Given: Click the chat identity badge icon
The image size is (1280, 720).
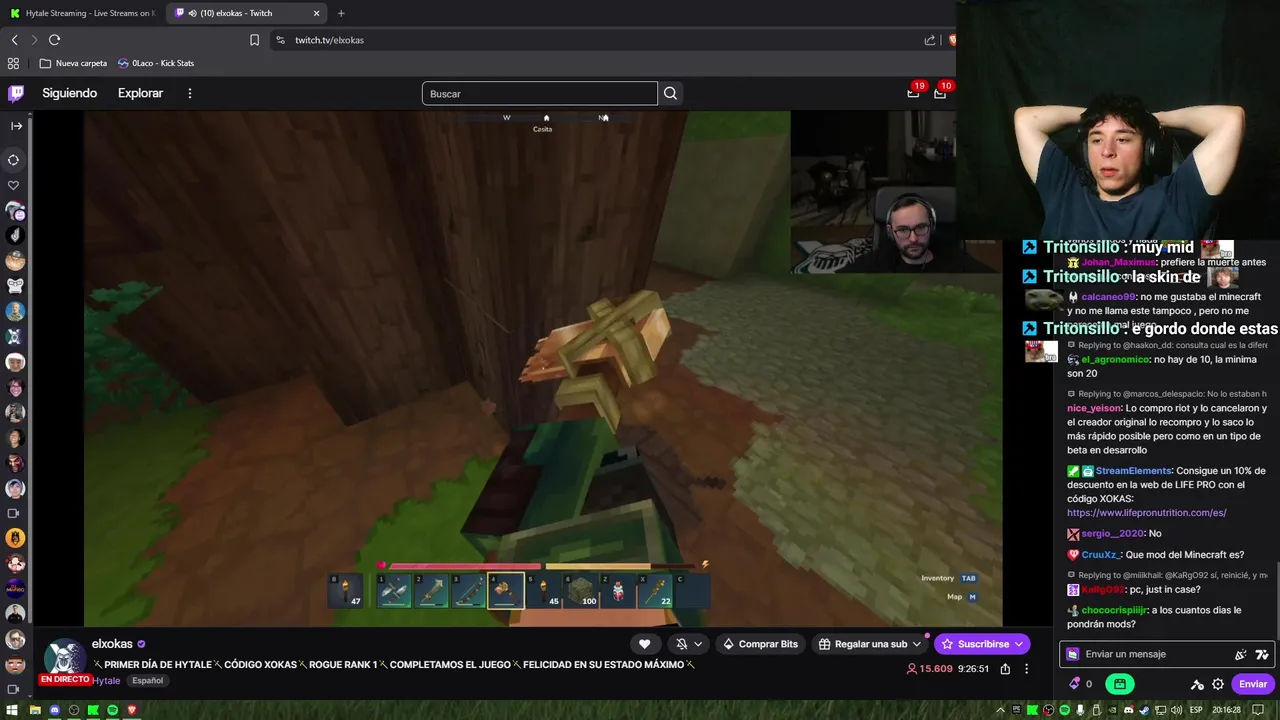Looking at the screenshot, I should 1073,654.
